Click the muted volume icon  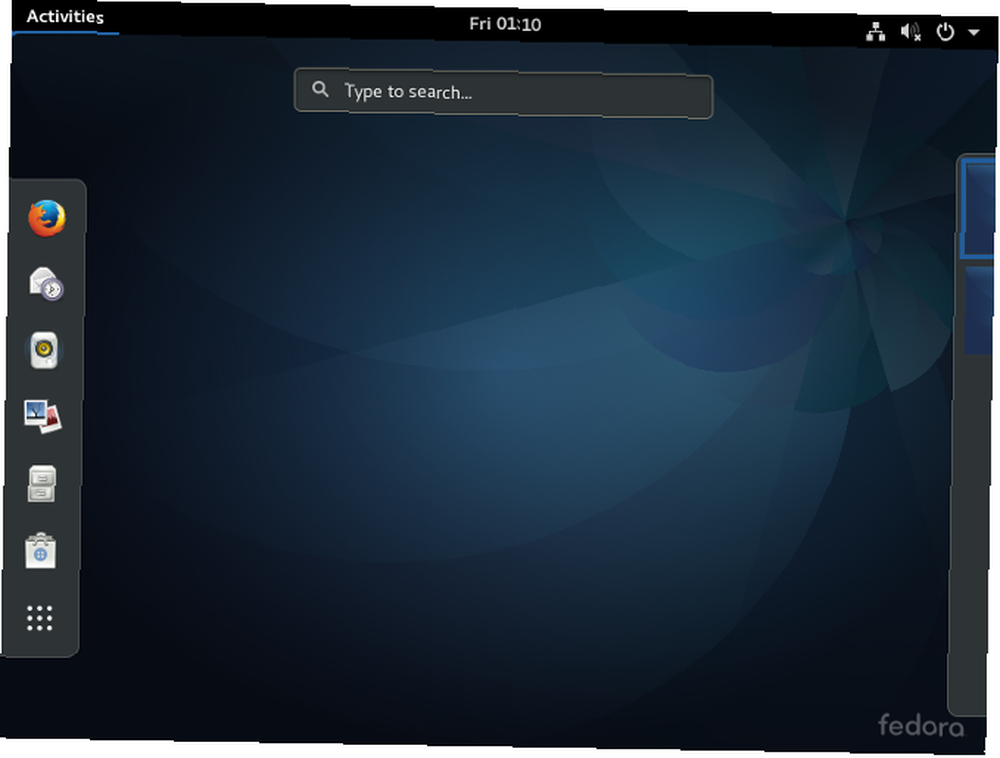pos(911,31)
